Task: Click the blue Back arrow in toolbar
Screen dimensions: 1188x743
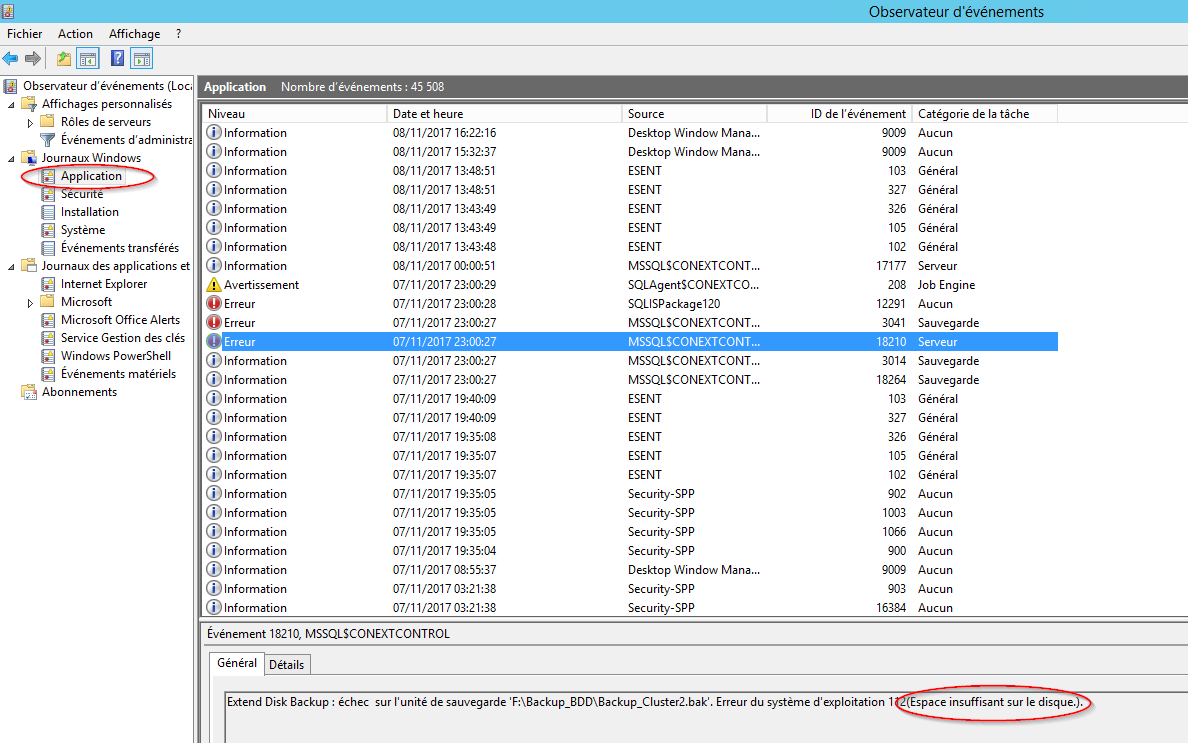Action: [x=11, y=59]
